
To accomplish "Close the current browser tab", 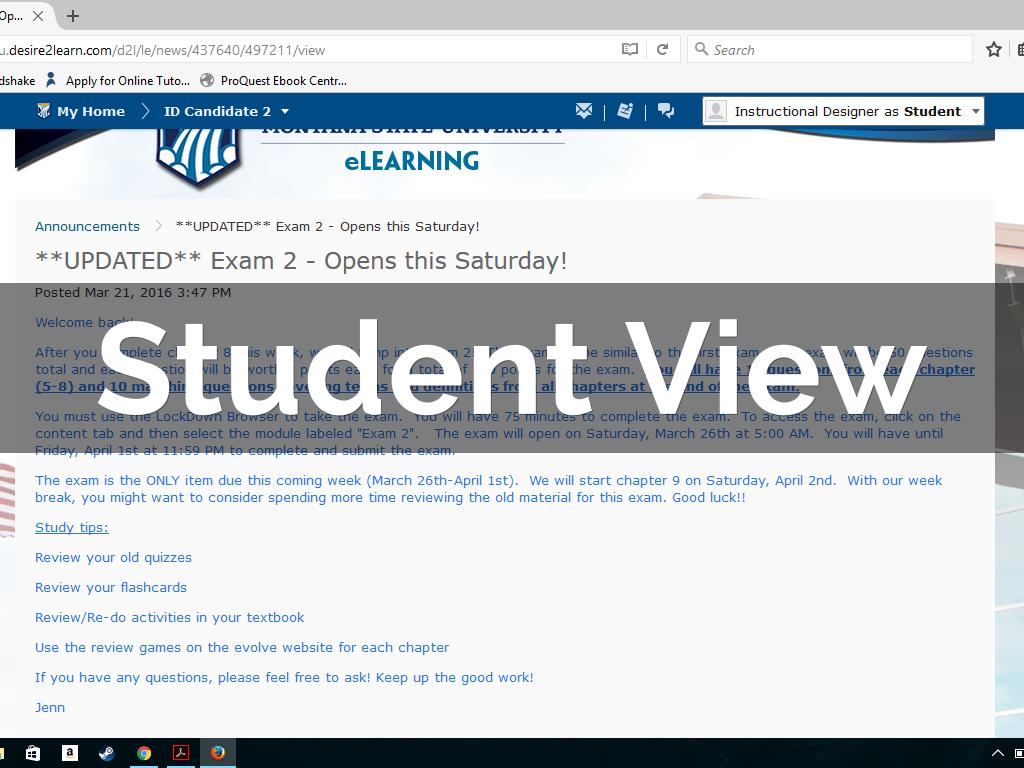I will pyautogui.click(x=39, y=15).
